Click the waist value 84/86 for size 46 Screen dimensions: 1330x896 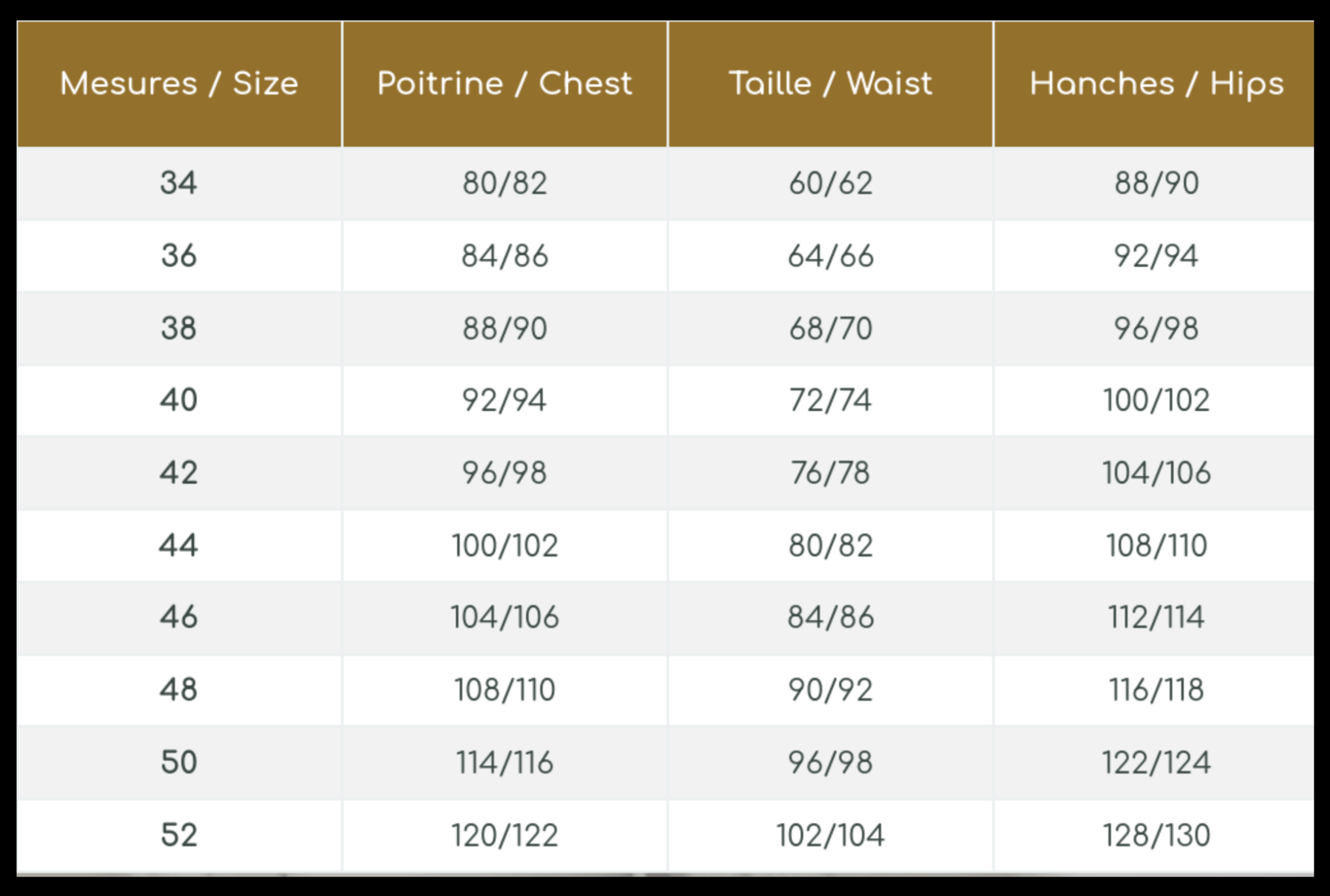tap(831, 617)
